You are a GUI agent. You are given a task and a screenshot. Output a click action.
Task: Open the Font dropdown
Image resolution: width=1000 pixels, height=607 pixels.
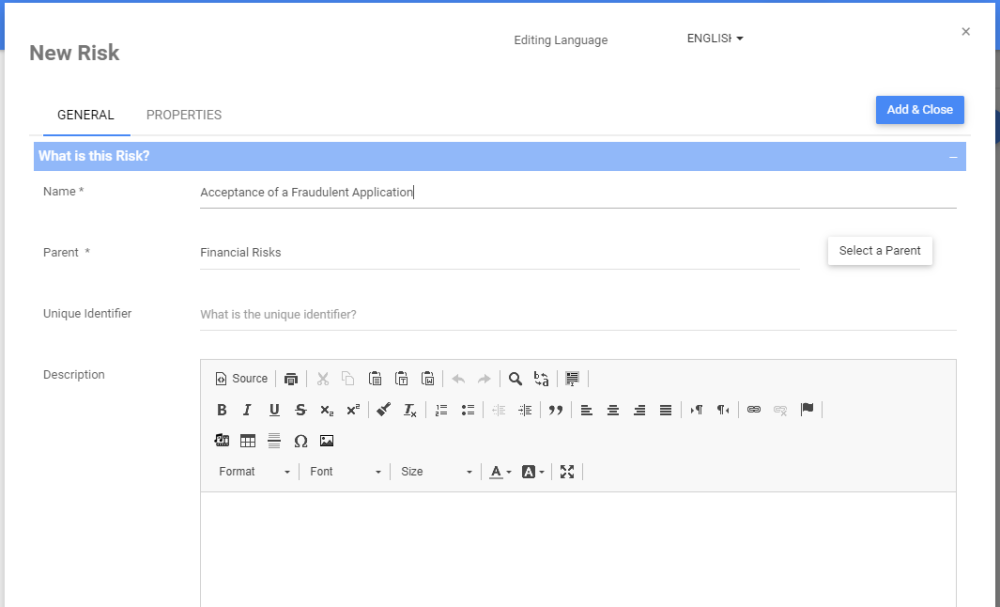tap(345, 472)
